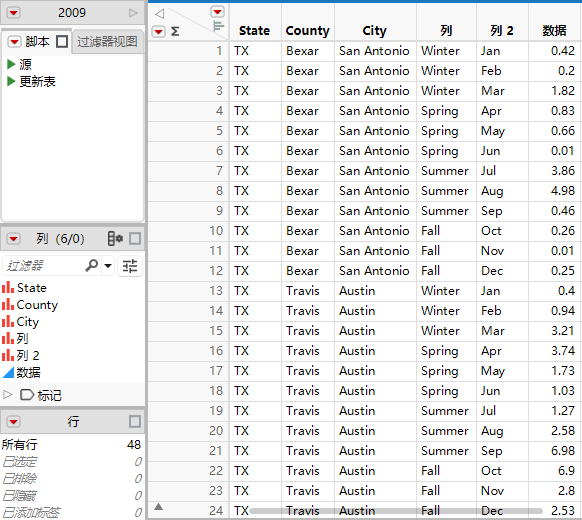Select the 数据 column header
This screenshot has height=520, width=582.
click(554, 31)
